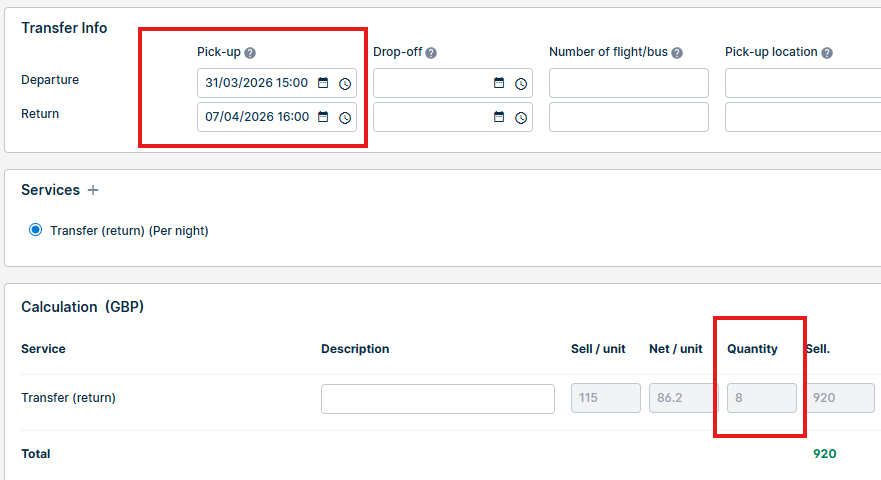Open clock picker for Departure pick-up
This screenshot has width=881, height=480.
point(345,83)
